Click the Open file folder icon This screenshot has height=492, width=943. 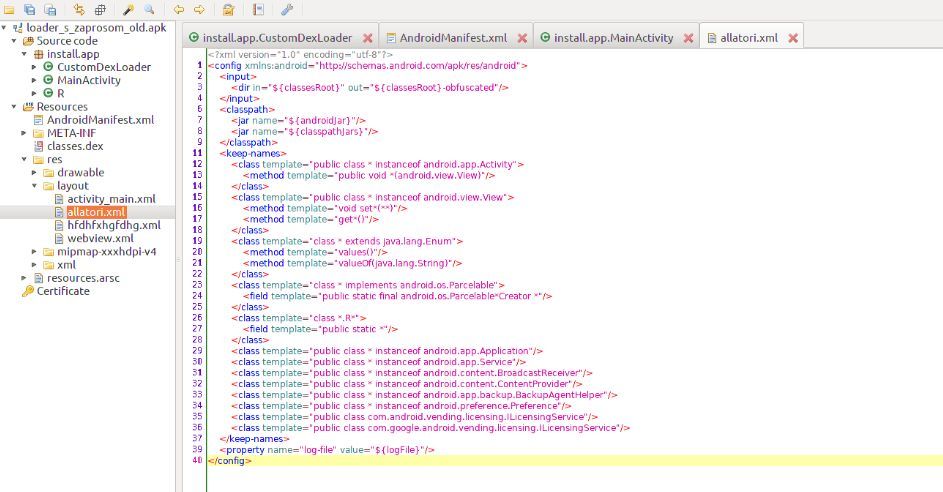tap(9, 9)
